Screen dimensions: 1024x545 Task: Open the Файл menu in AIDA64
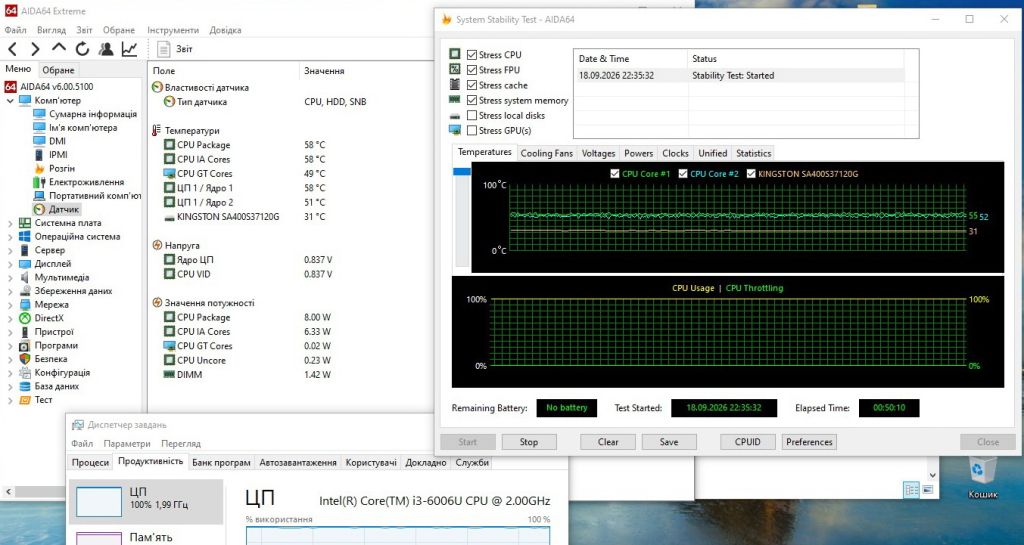tap(16, 30)
